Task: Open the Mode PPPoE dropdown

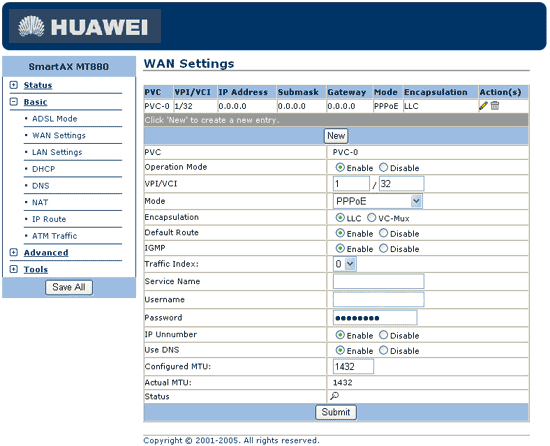Action: pyautogui.click(x=377, y=201)
